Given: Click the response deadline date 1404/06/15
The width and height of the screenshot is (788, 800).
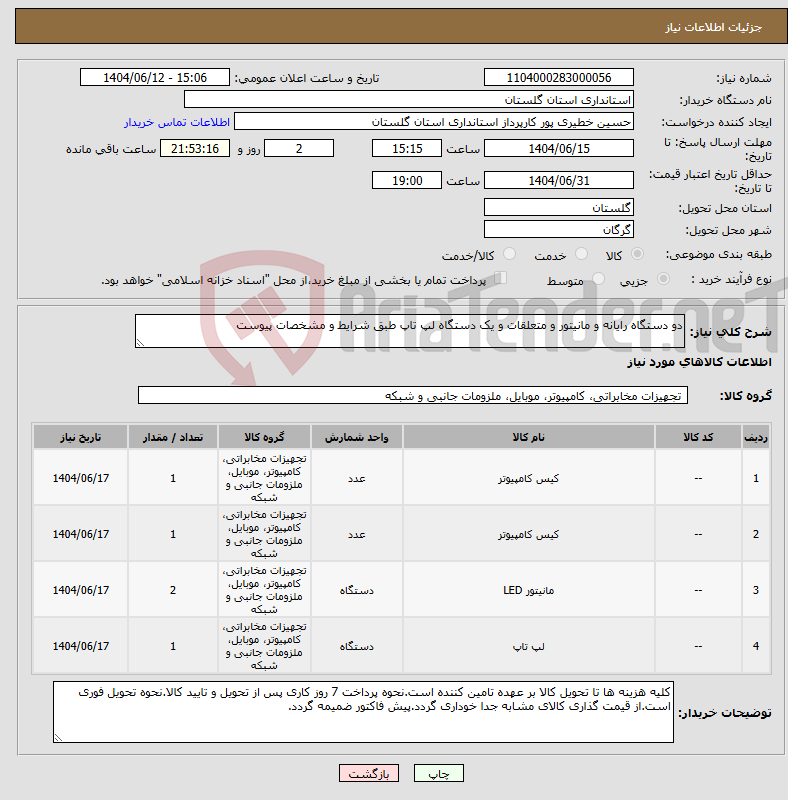Looking at the screenshot, I should [558, 148].
